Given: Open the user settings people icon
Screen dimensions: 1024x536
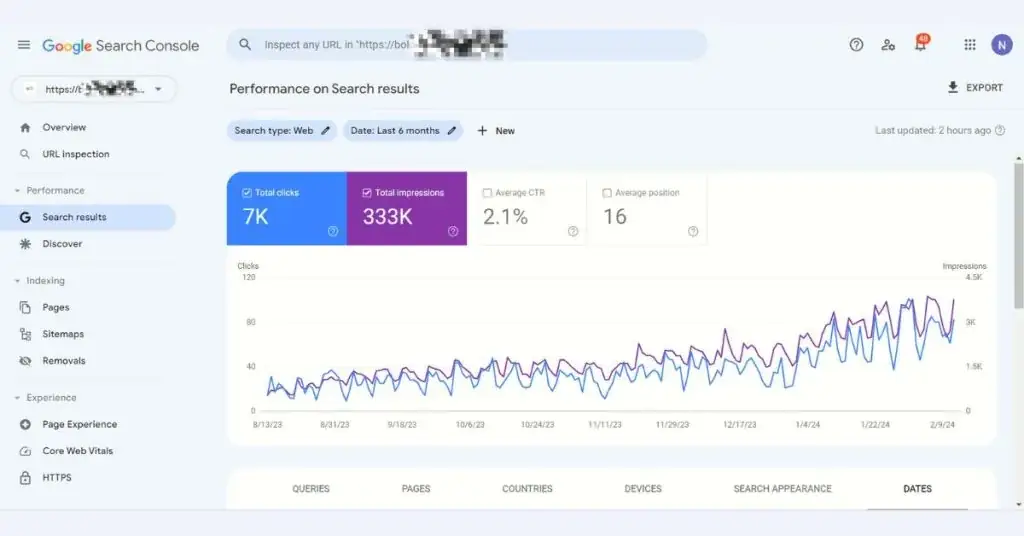Looking at the screenshot, I should click(888, 45).
